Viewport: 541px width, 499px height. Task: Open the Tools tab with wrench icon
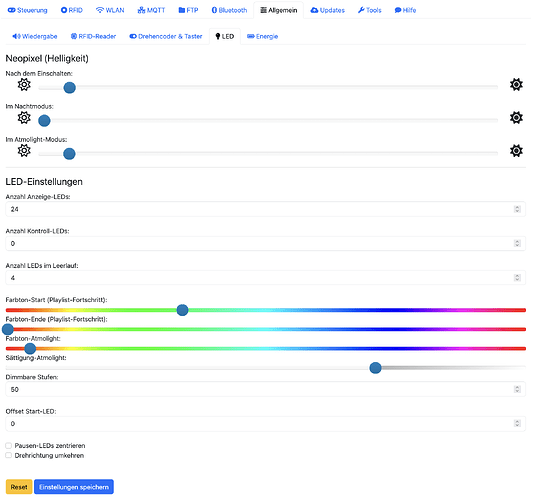(x=370, y=10)
